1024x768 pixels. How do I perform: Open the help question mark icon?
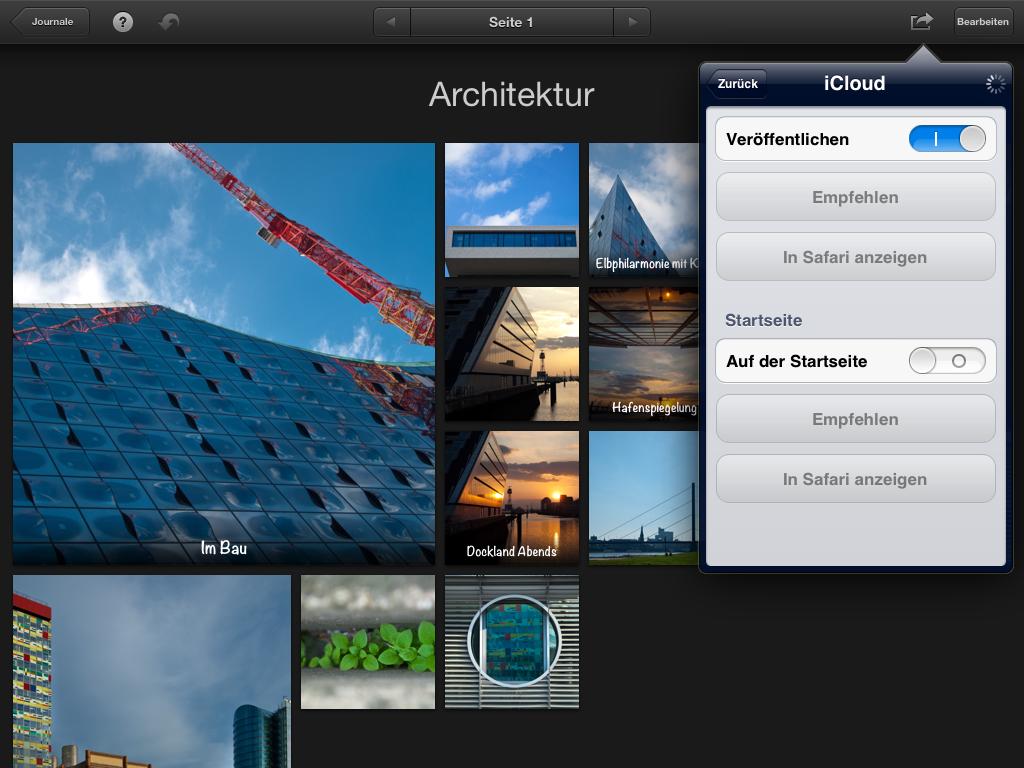pos(123,22)
